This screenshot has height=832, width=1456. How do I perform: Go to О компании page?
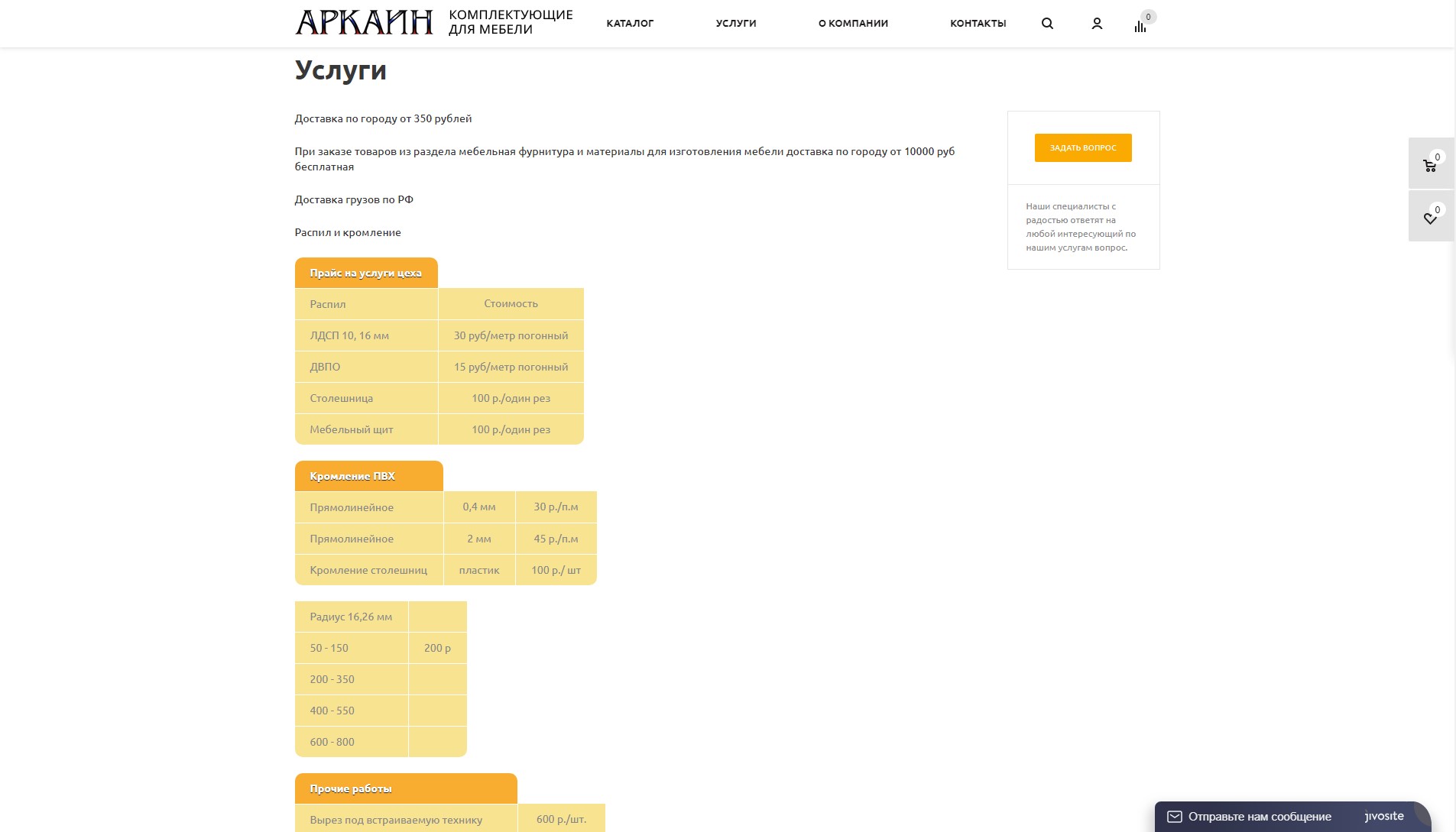tap(853, 24)
